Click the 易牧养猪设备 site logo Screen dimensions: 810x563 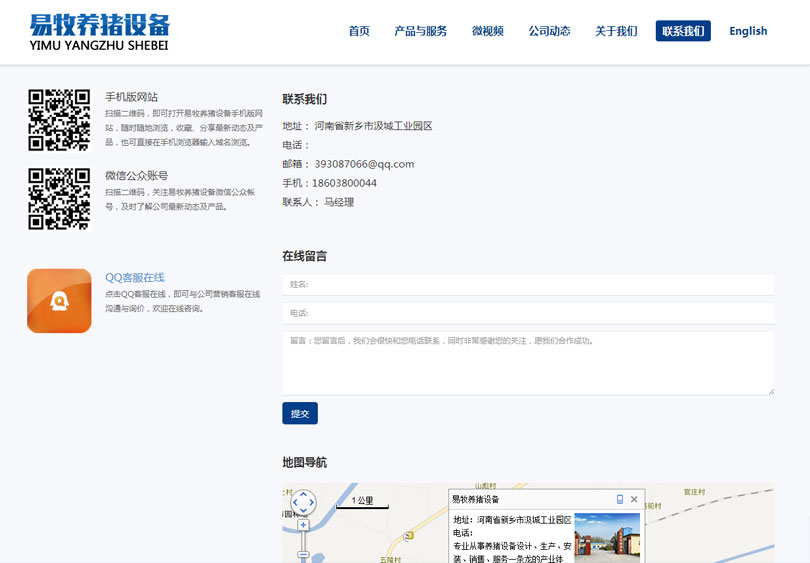coord(100,31)
